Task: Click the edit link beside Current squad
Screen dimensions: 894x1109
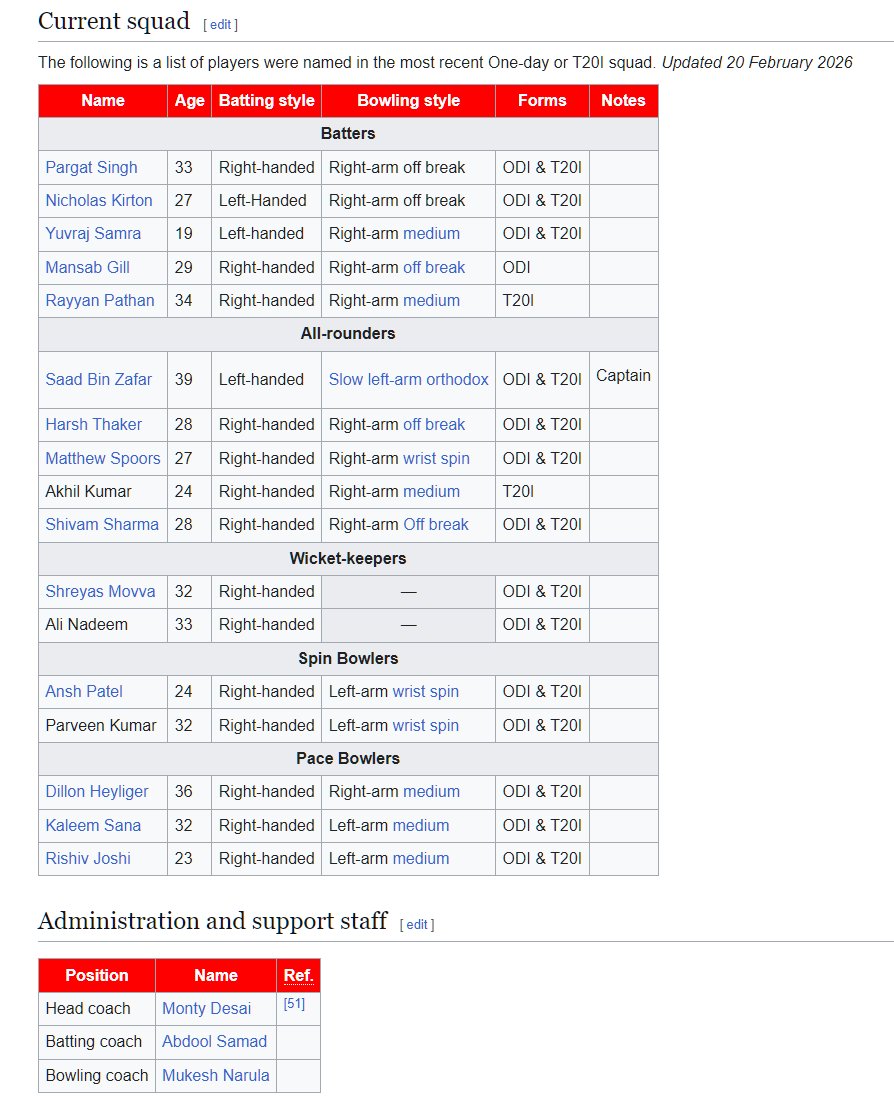Action: coord(221,25)
